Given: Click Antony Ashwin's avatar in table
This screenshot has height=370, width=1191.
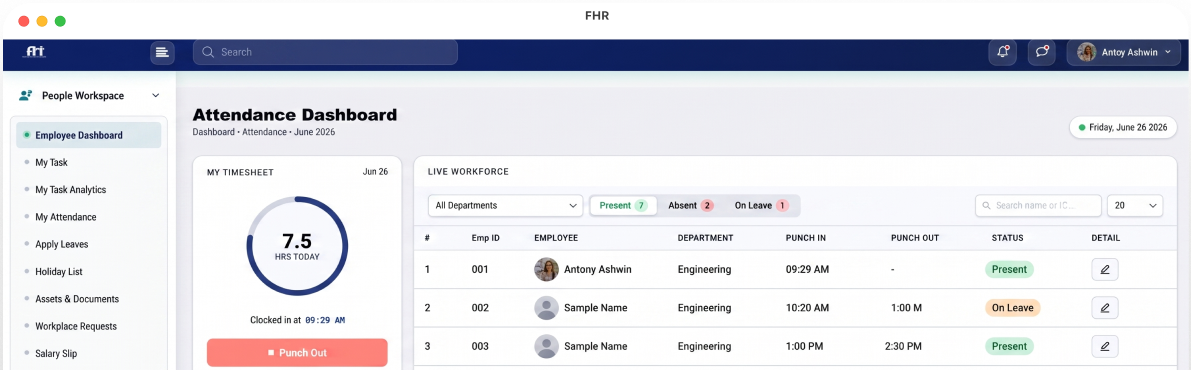Looking at the screenshot, I should click(x=547, y=269).
